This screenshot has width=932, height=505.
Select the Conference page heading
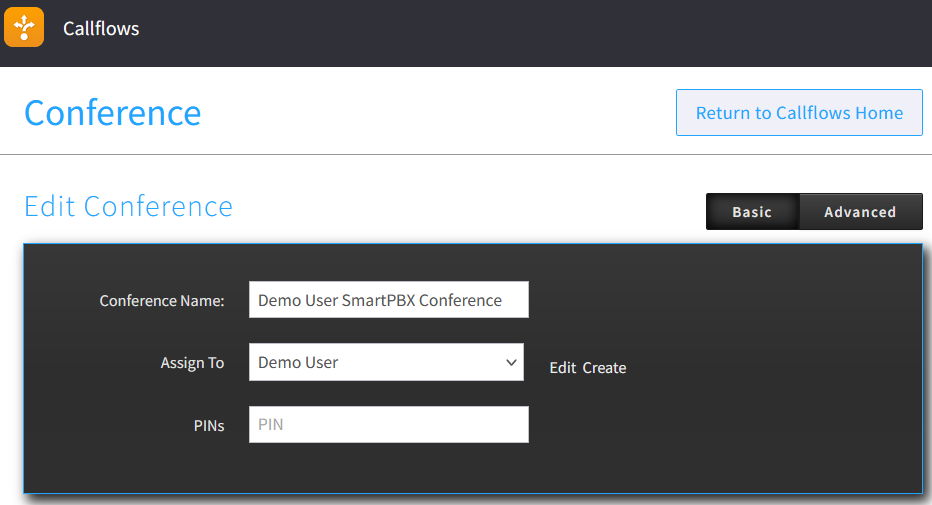(112, 113)
